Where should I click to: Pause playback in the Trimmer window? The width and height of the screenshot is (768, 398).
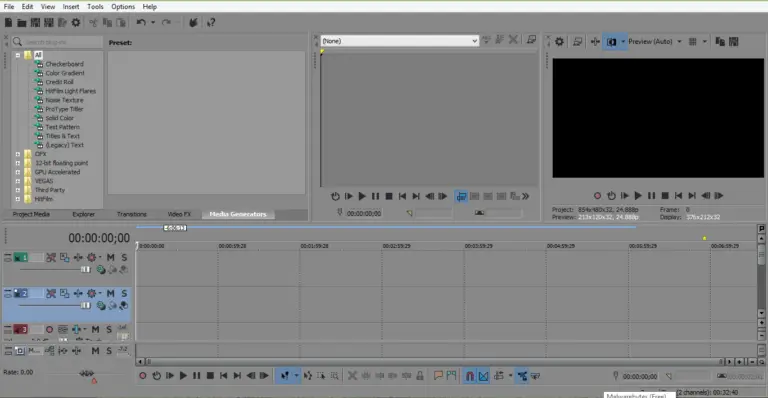(x=375, y=196)
